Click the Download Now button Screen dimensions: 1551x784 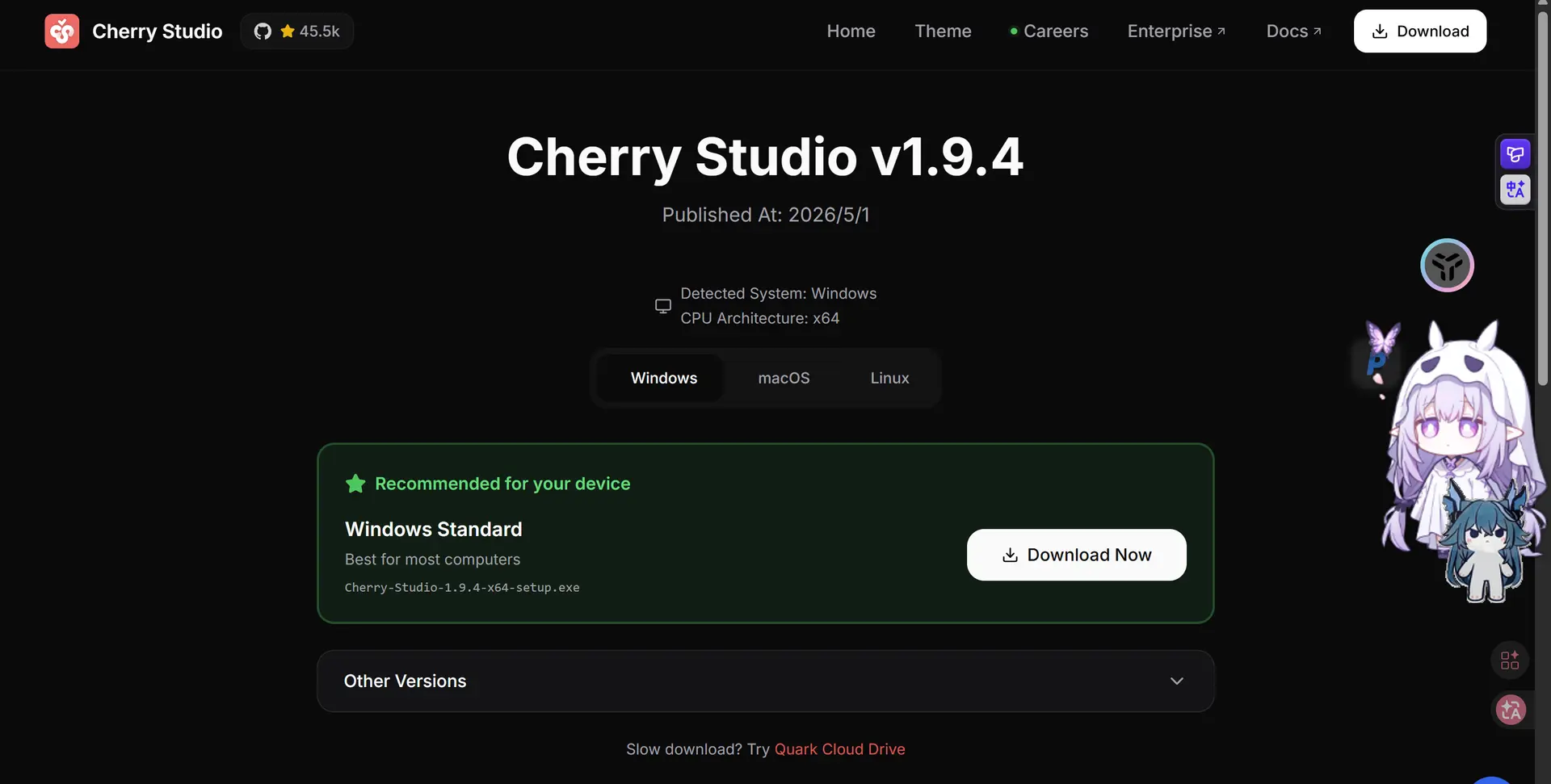pos(1076,555)
